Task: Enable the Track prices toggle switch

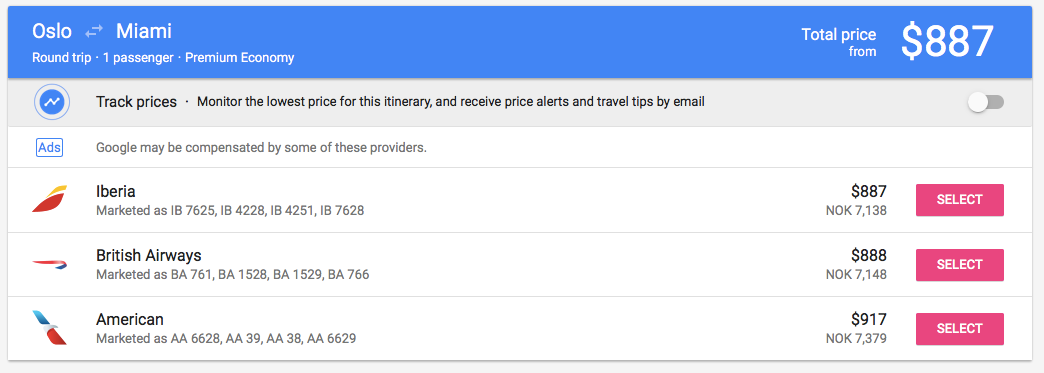Action: [986, 103]
